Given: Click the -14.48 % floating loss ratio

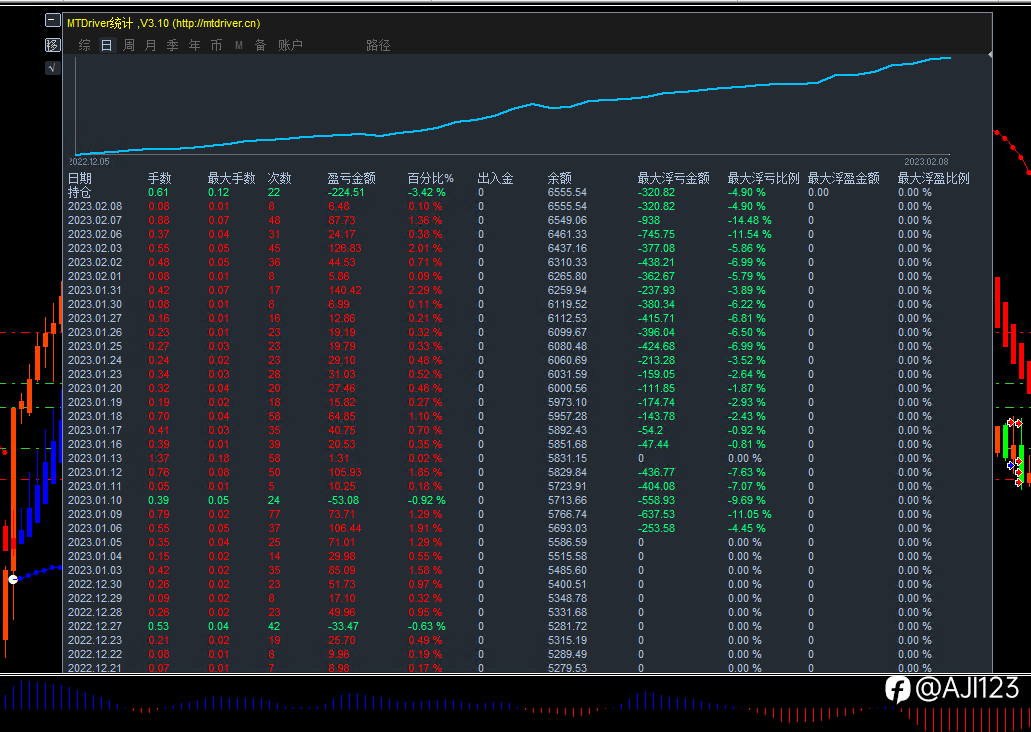Looking at the screenshot, I should pos(750,220).
